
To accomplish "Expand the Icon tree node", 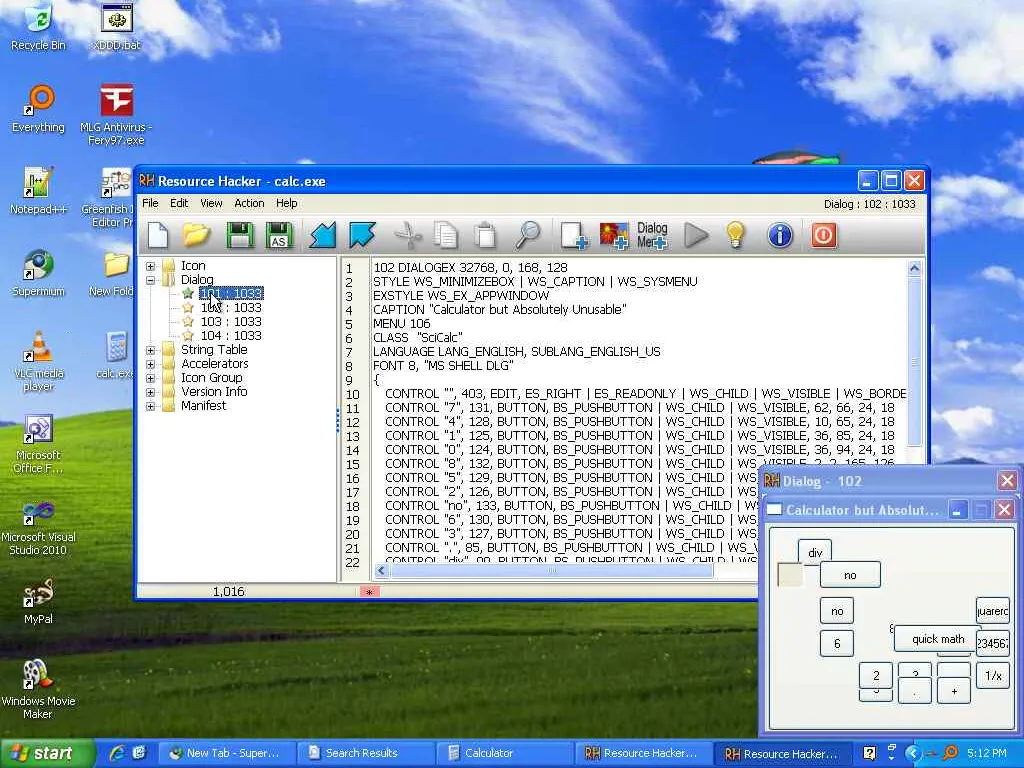I will 150,266.
